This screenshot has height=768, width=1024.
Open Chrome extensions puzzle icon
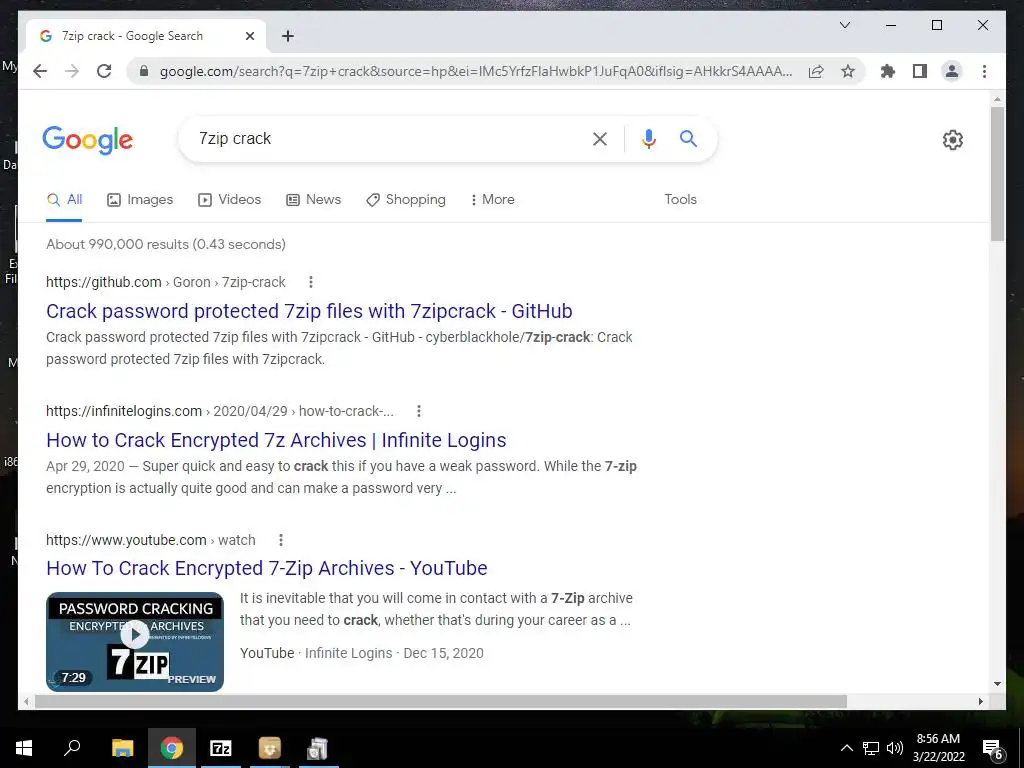[x=888, y=71]
